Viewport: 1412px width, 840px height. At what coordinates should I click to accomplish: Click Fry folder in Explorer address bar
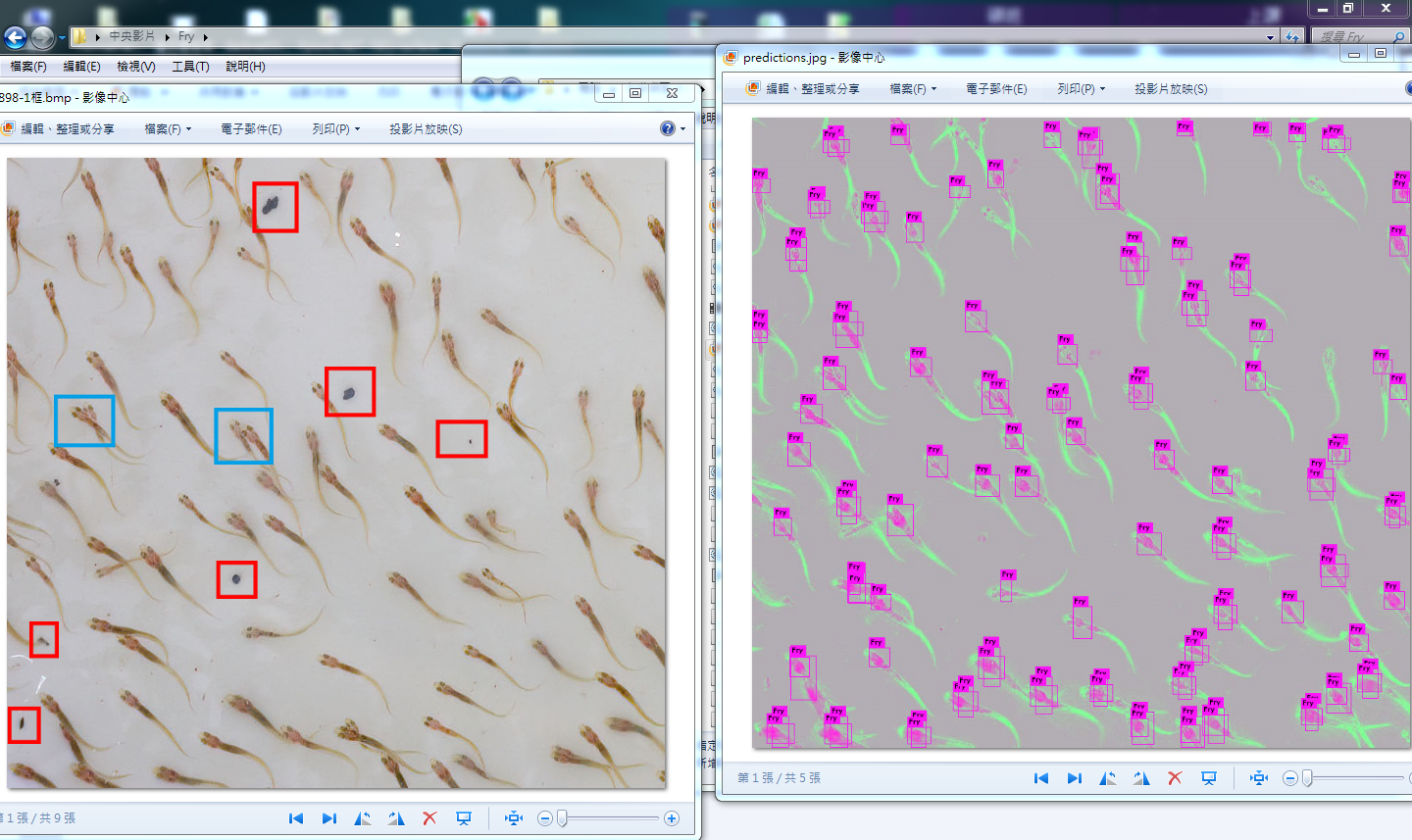186,36
